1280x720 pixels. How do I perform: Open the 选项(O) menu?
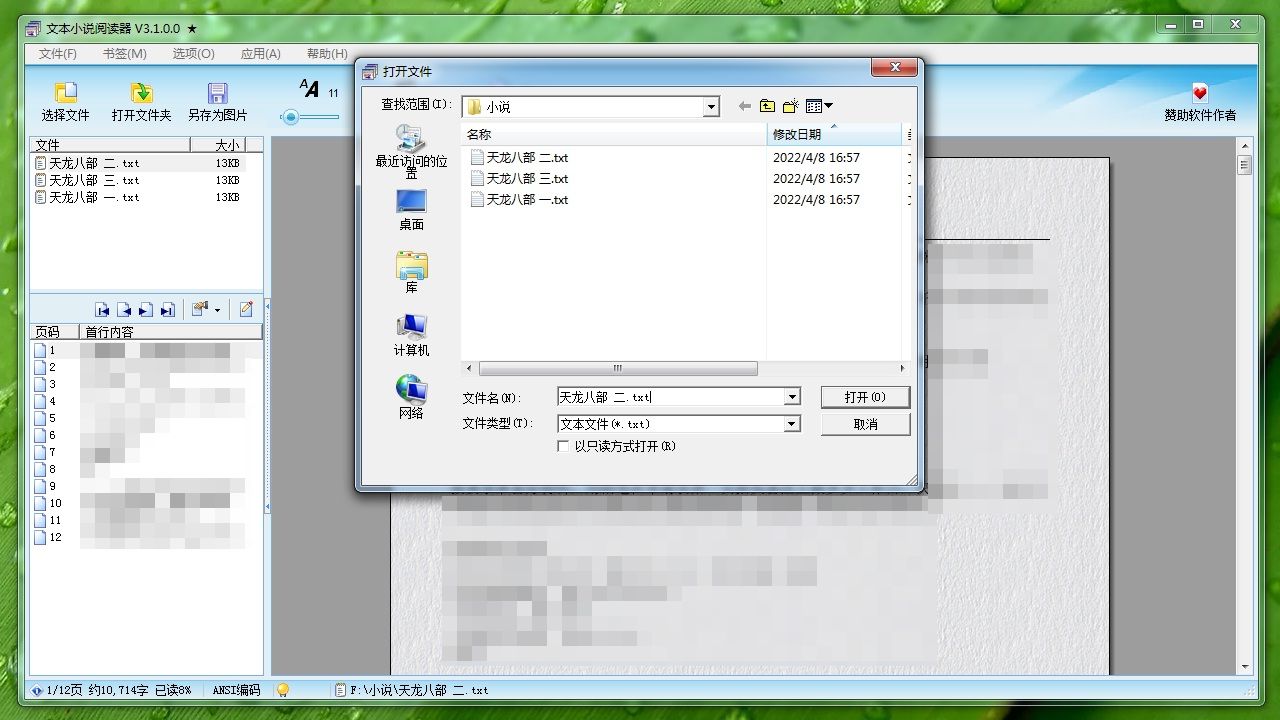193,54
